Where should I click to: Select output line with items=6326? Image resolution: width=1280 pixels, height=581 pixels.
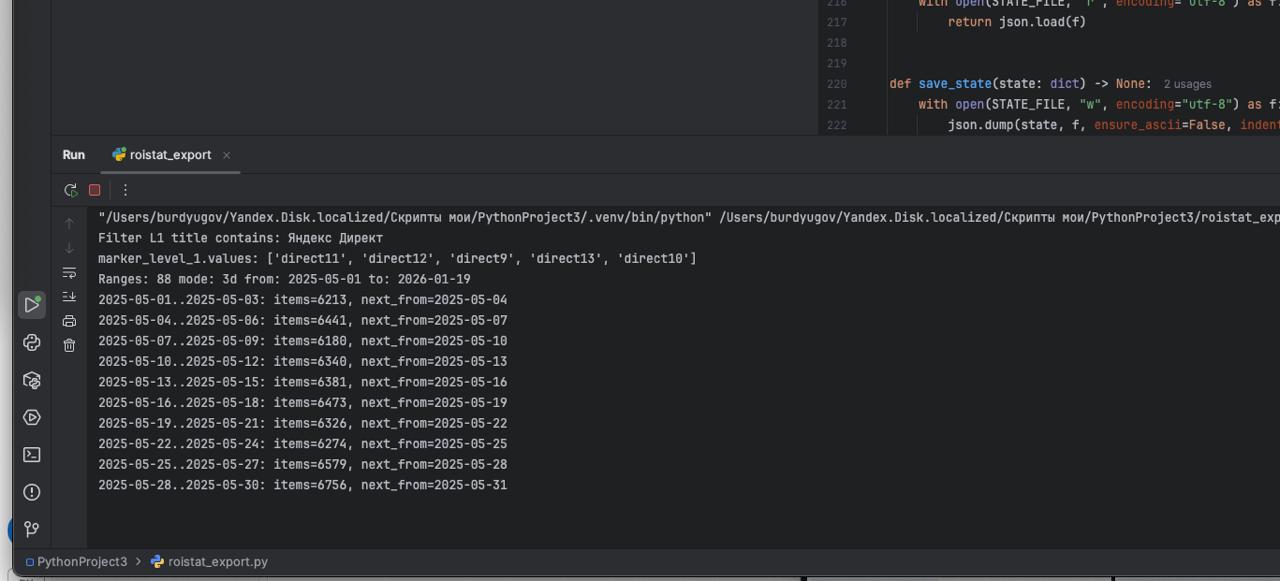coord(302,423)
